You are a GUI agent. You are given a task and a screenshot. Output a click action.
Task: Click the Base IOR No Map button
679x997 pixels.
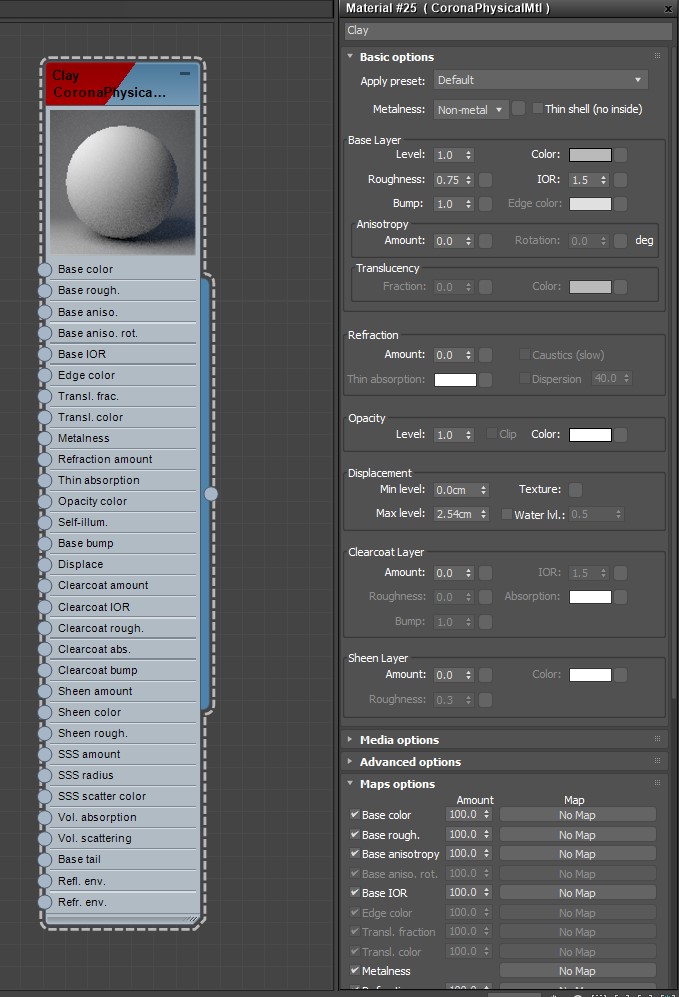[x=577, y=893]
